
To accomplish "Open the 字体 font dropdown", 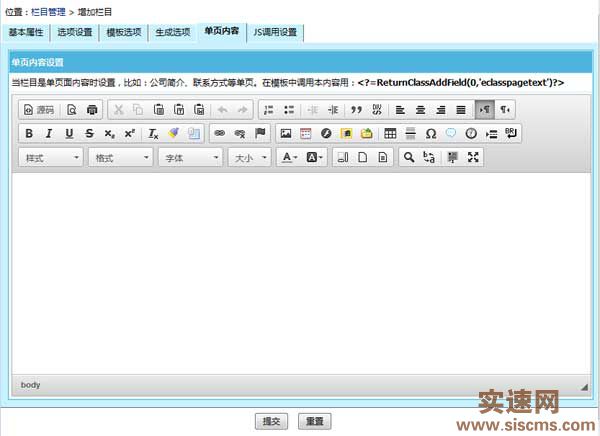I will (x=191, y=157).
